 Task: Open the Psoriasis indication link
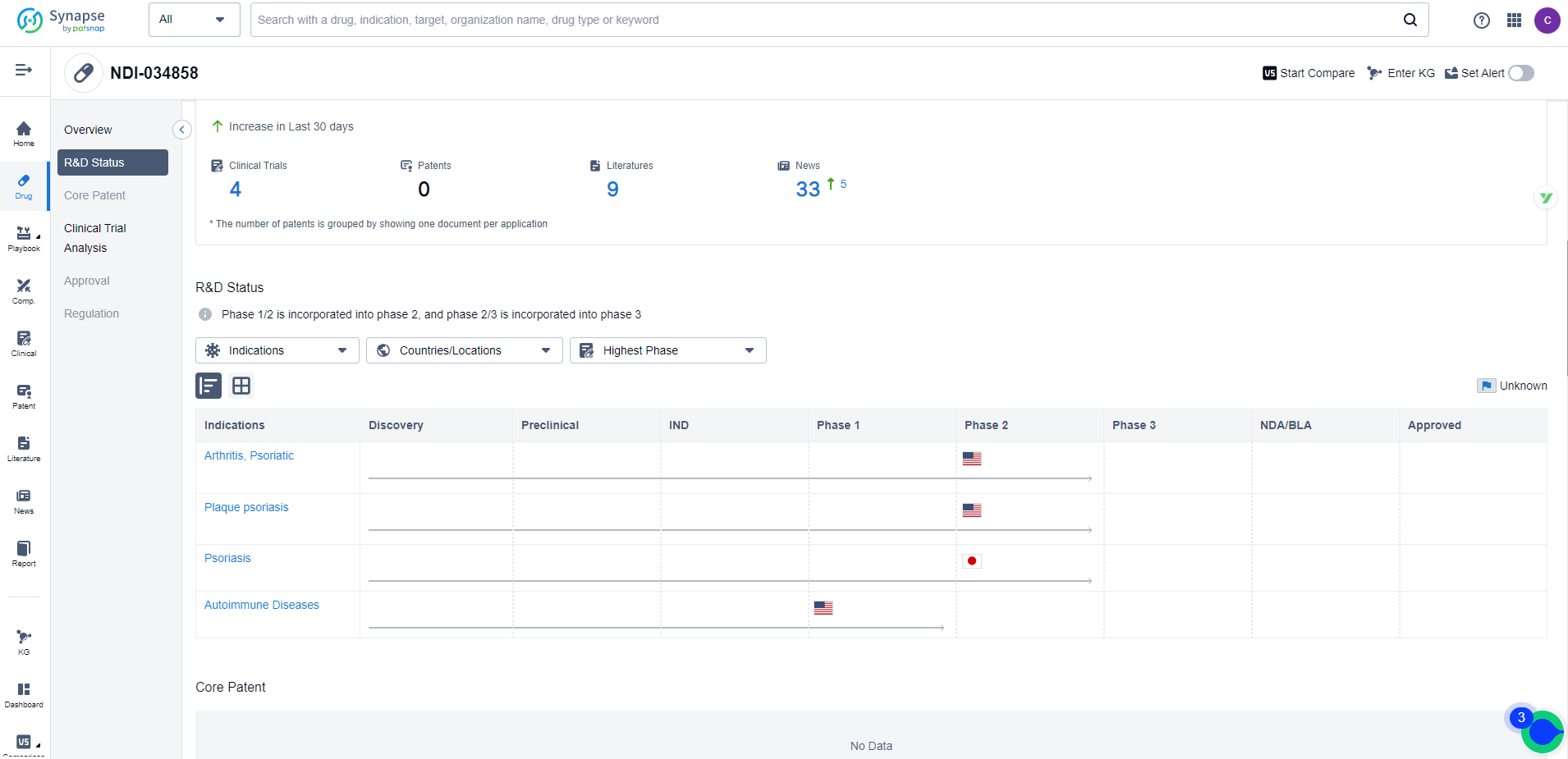[227, 558]
